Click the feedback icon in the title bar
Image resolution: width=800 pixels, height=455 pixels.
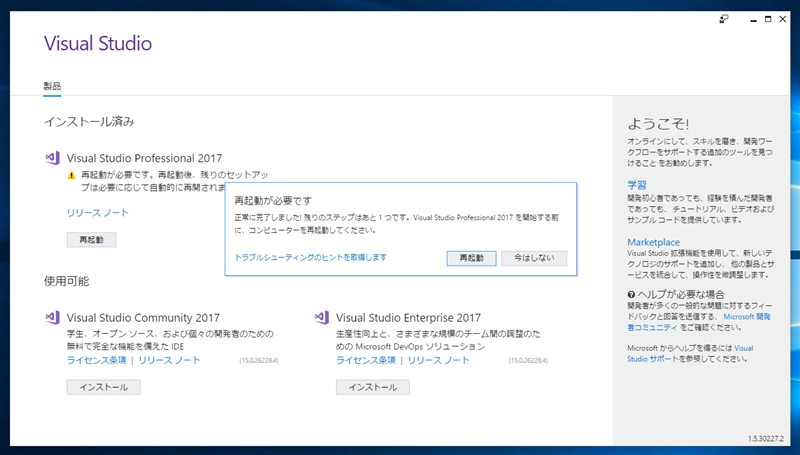tap(724, 19)
